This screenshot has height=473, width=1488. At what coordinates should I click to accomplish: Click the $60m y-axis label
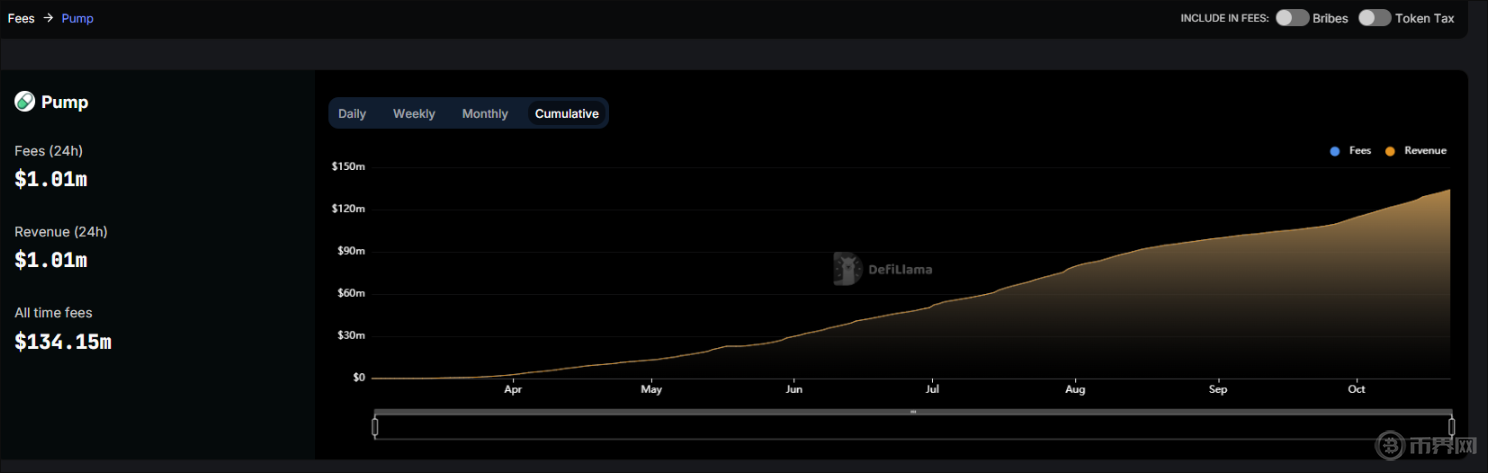tap(350, 294)
